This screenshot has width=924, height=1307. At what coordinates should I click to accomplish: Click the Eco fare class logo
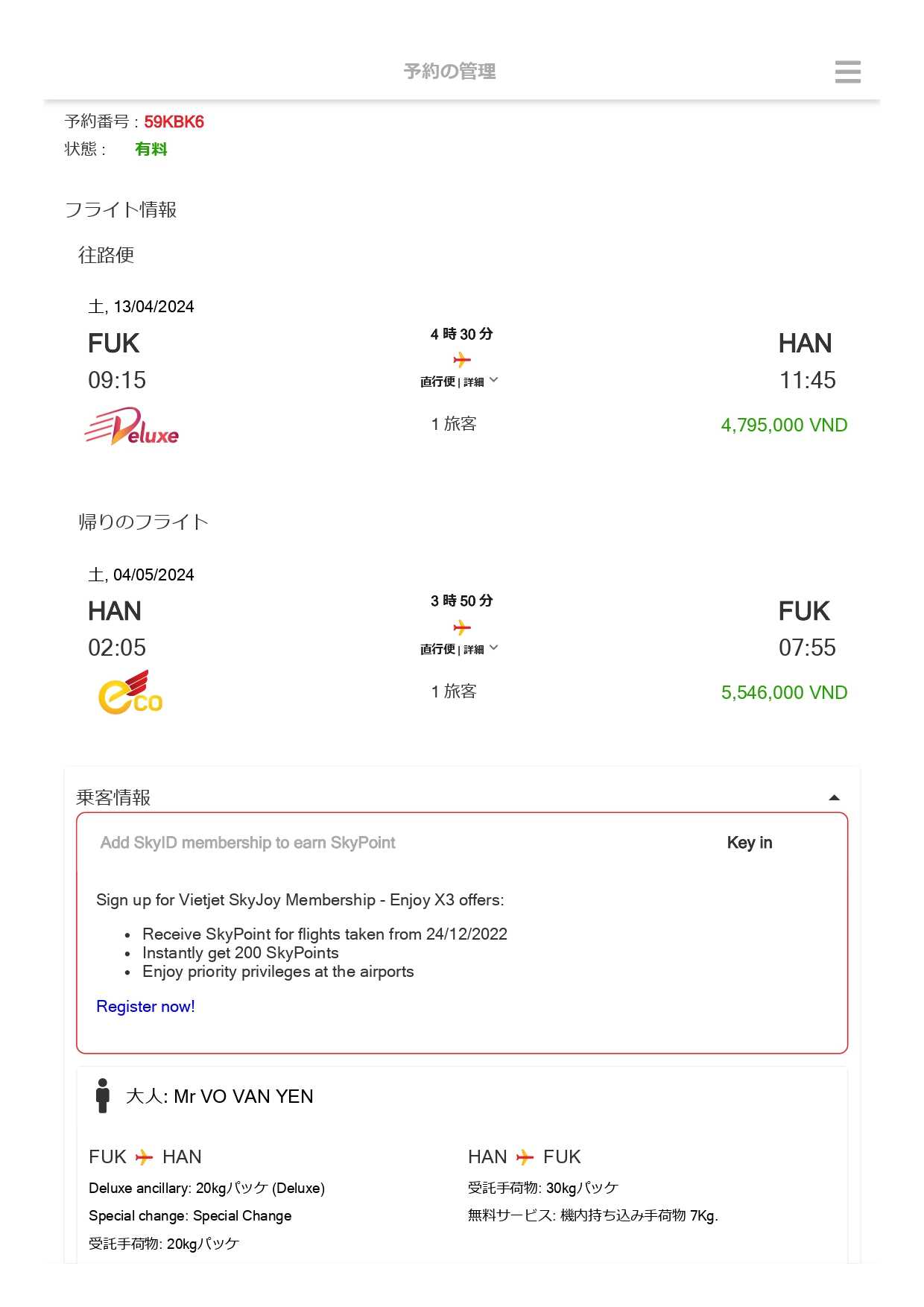click(130, 692)
